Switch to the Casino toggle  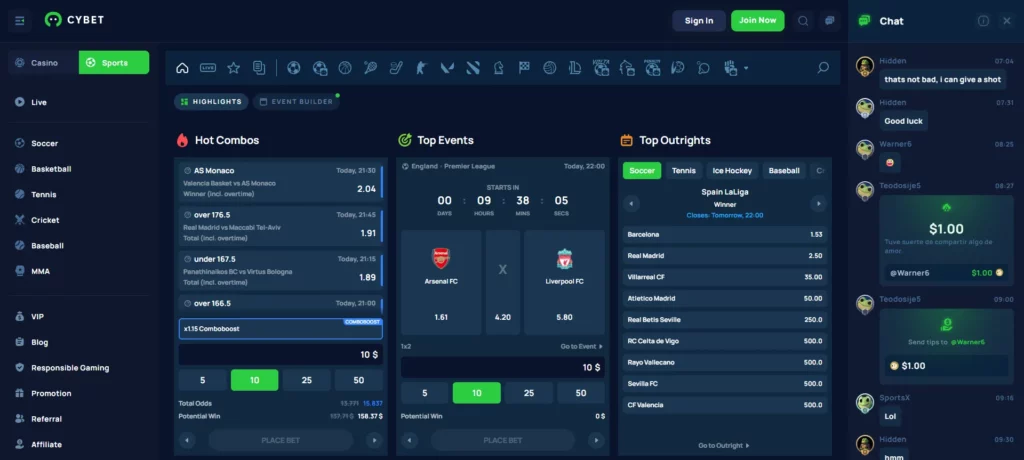click(x=44, y=63)
